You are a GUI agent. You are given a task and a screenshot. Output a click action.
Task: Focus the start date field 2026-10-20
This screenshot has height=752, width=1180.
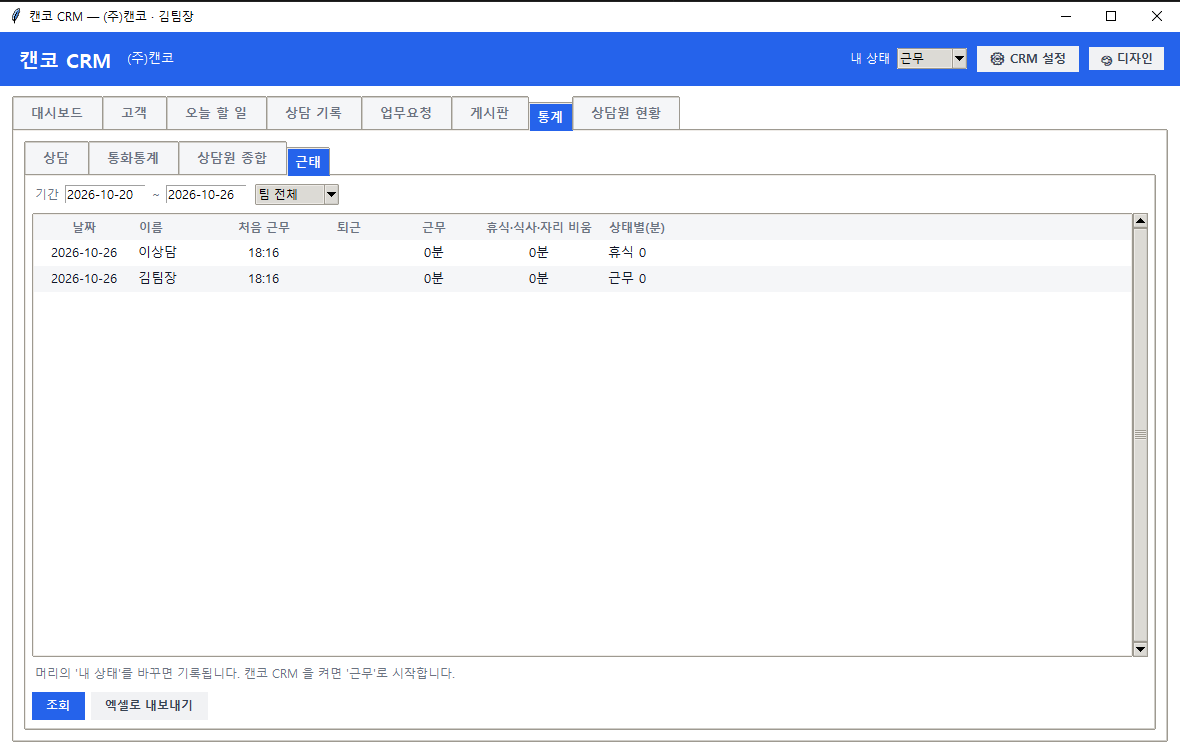click(105, 194)
